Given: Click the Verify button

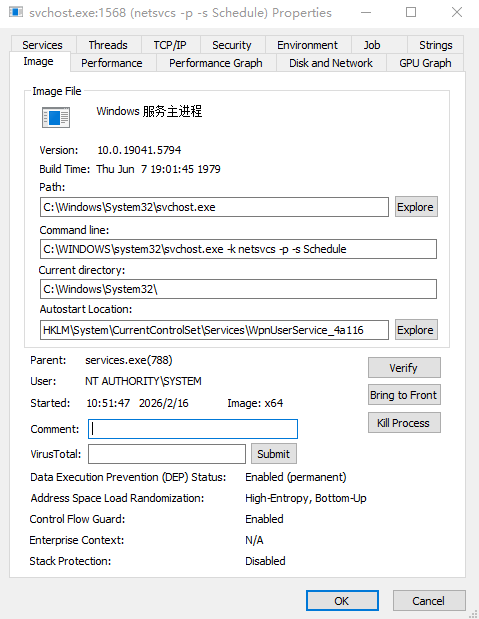Looking at the screenshot, I should pyautogui.click(x=404, y=368).
